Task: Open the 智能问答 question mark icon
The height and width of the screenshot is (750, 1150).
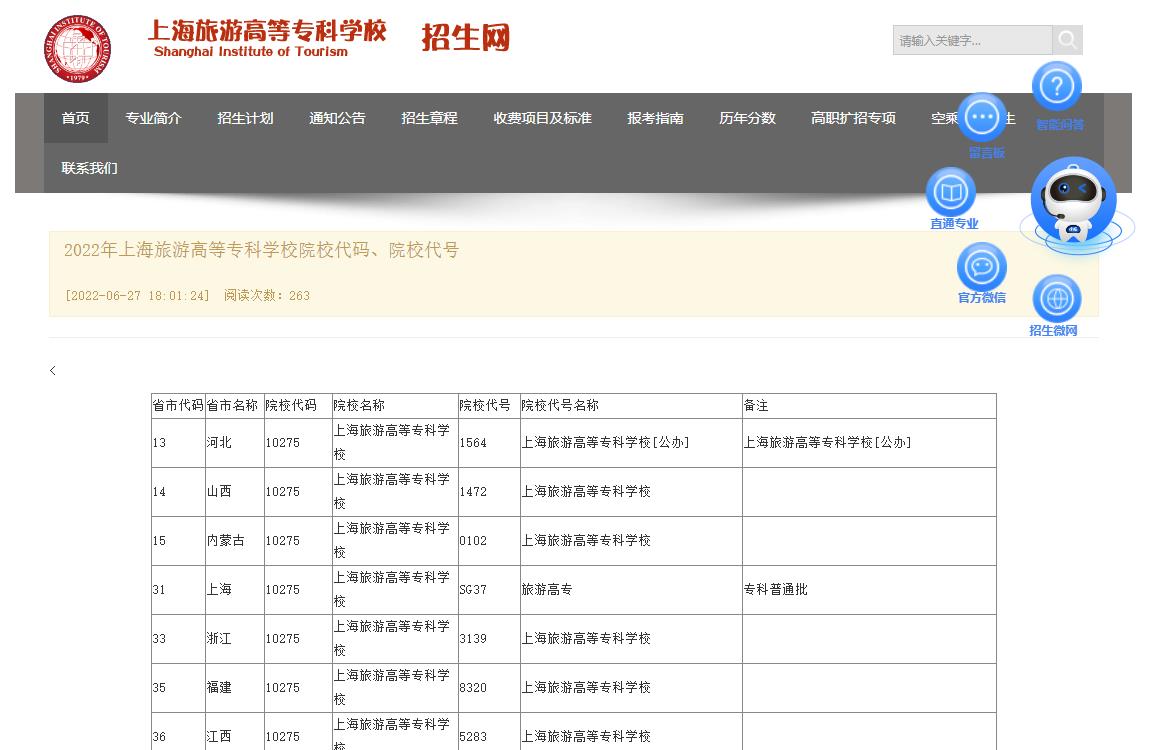Action: 1057,87
